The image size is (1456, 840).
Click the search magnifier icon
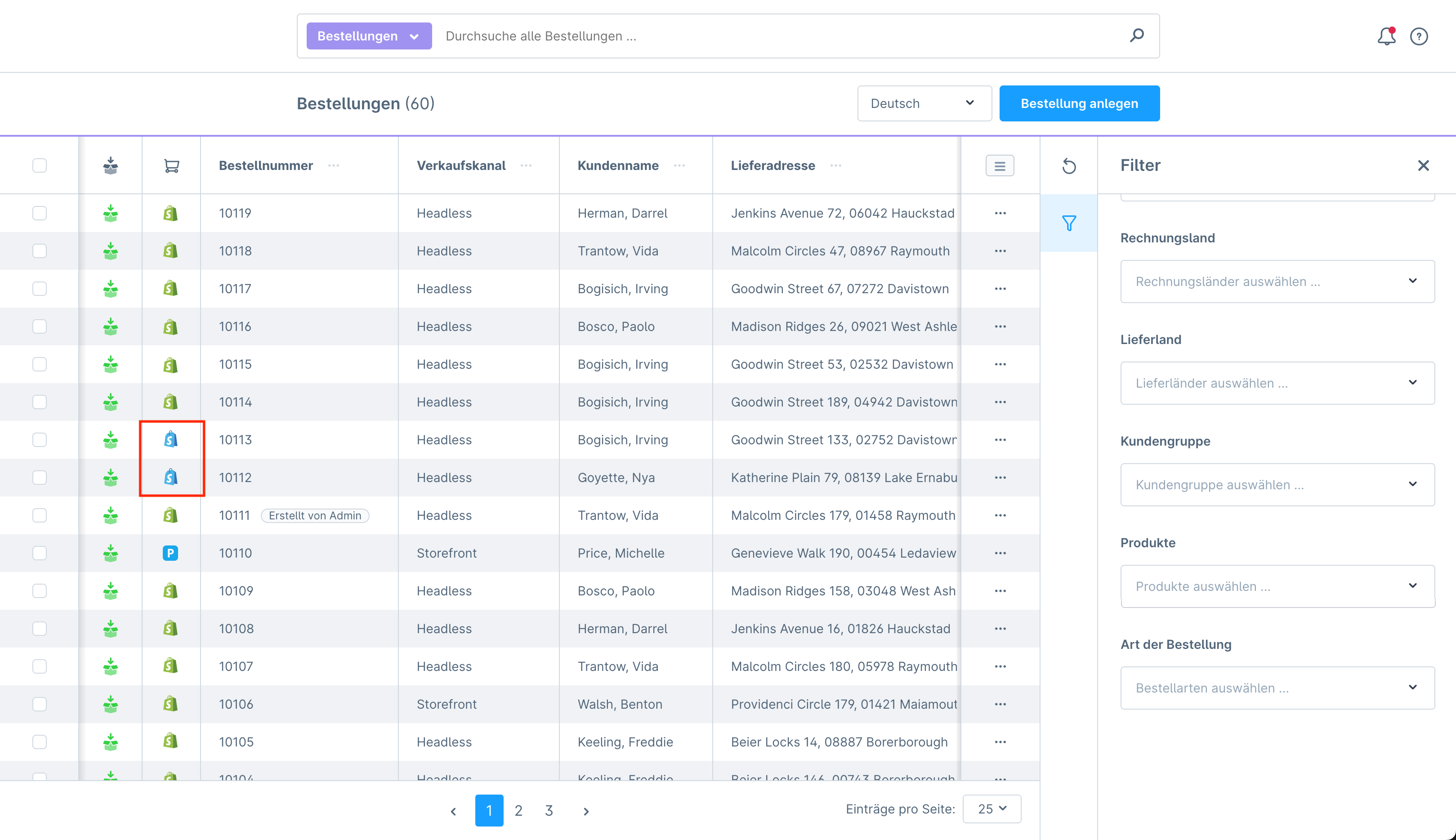(x=1136, y=36)
